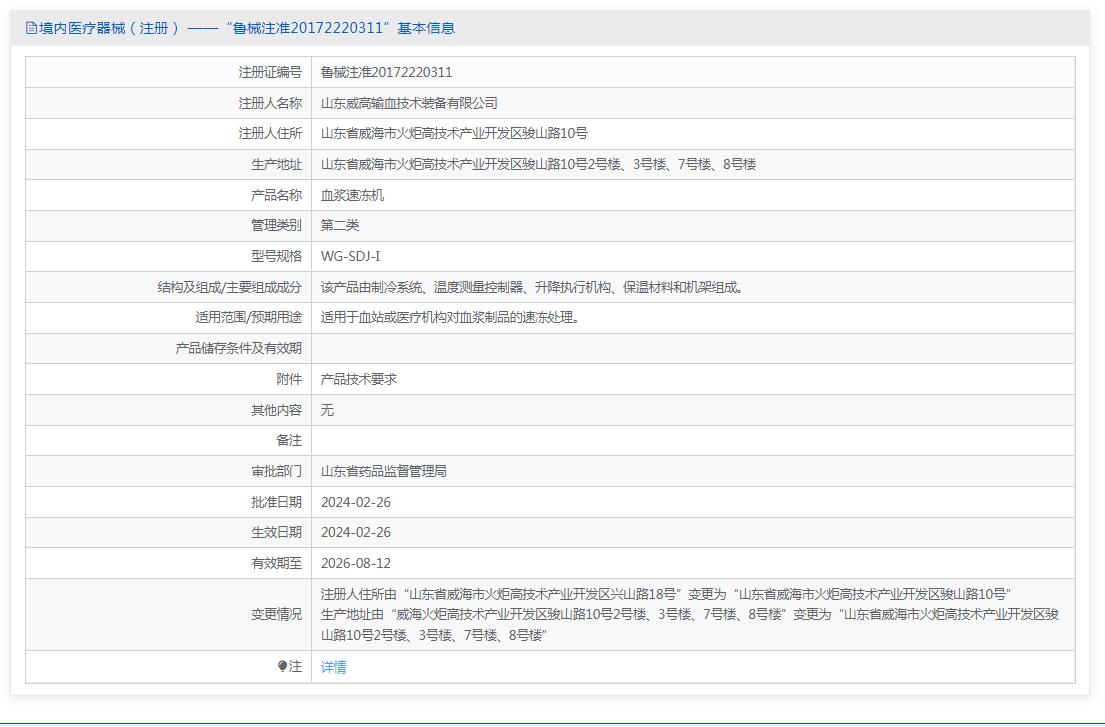This screenshot has height=727, width=1105.
Task: Open the 详情 link in the bottom row
Action: (x=333, y=667)
